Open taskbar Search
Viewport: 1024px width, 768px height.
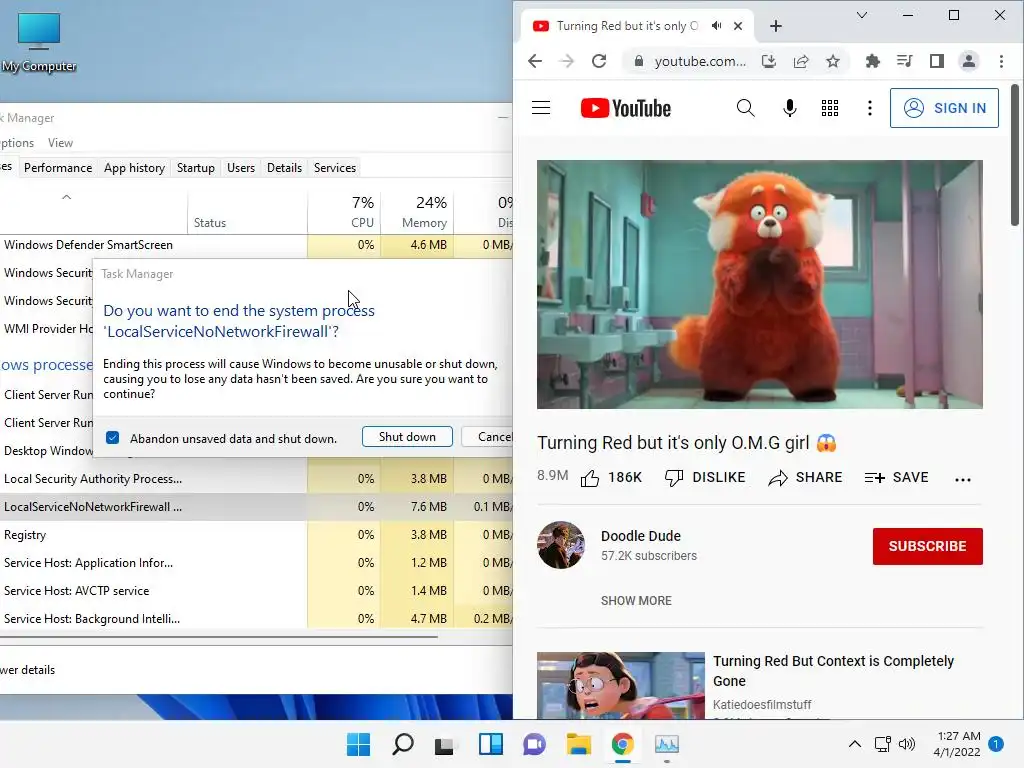pyautogui.click(x=402, y=744)
